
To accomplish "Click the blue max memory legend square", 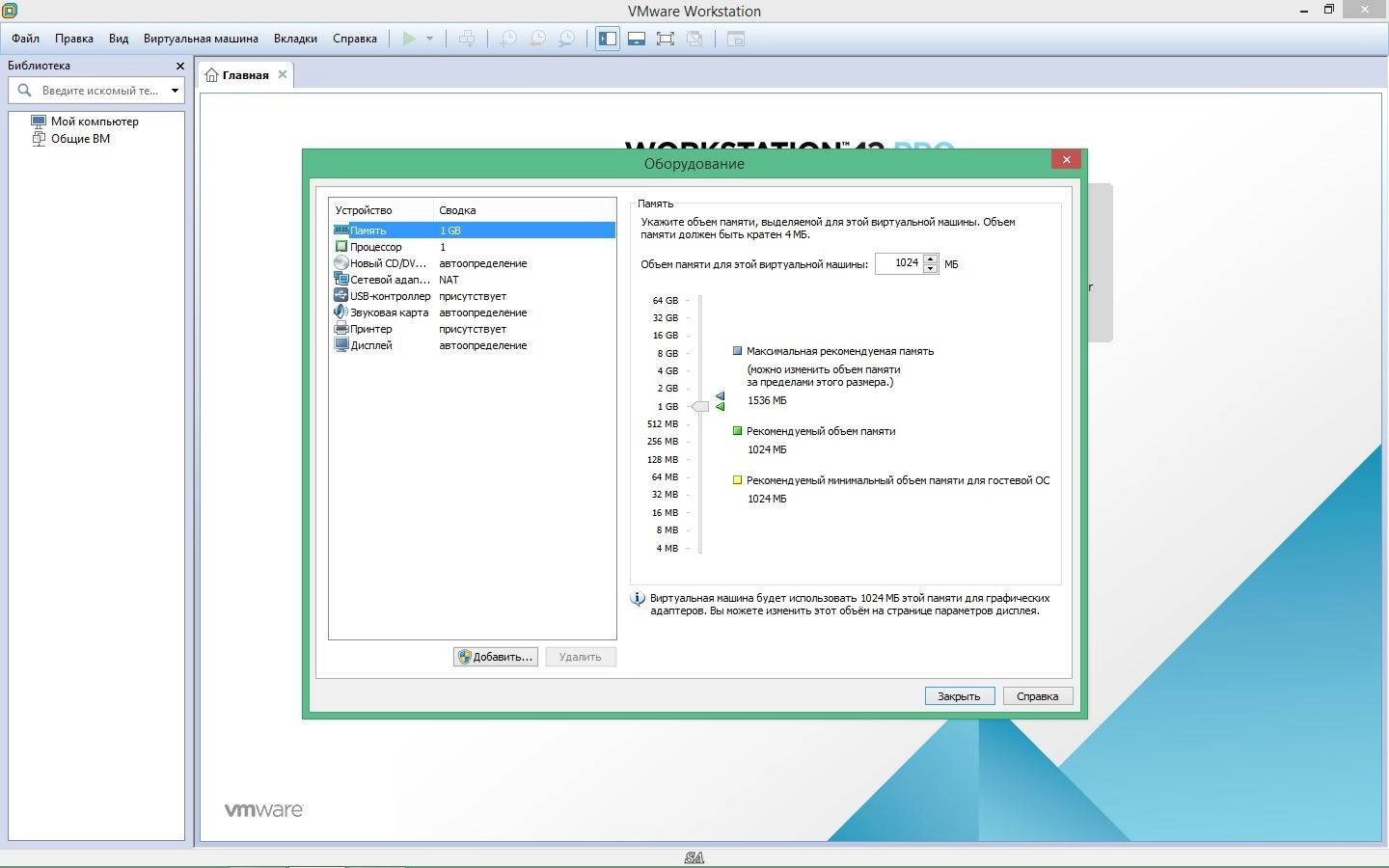I will [738, 351].
